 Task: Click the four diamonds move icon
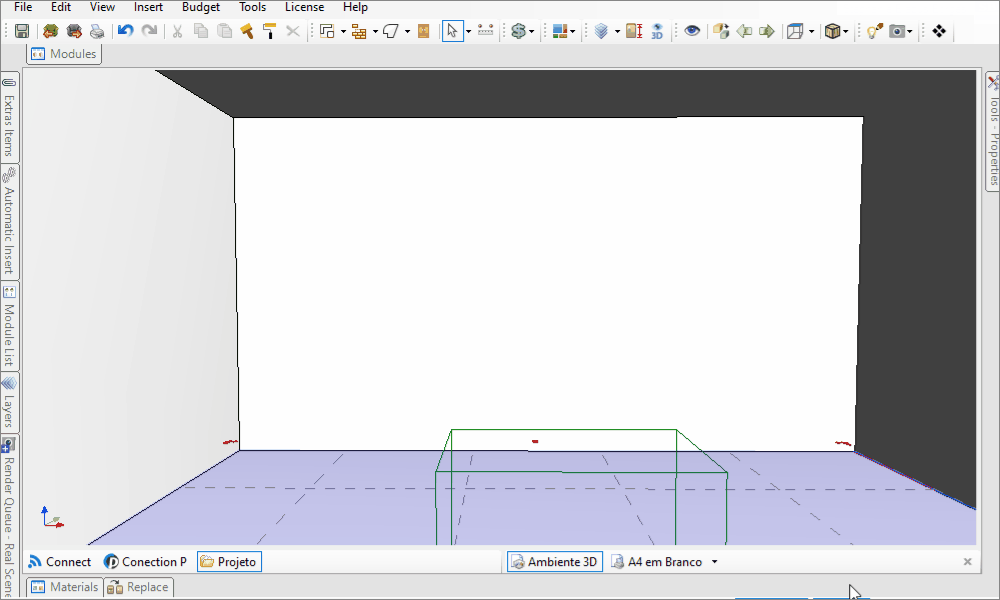pos(939,31)
